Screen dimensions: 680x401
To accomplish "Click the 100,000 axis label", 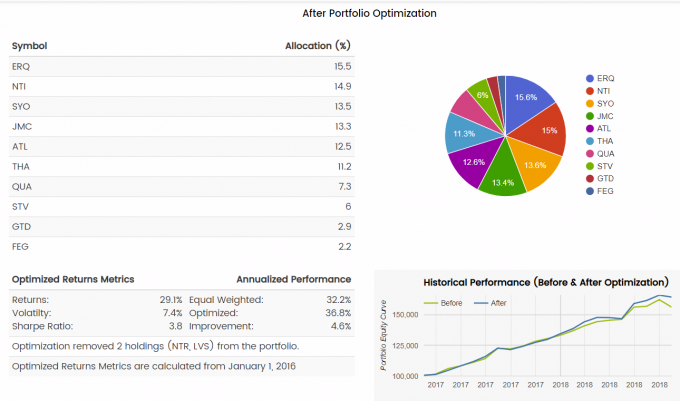I will [x=405, y=376].
